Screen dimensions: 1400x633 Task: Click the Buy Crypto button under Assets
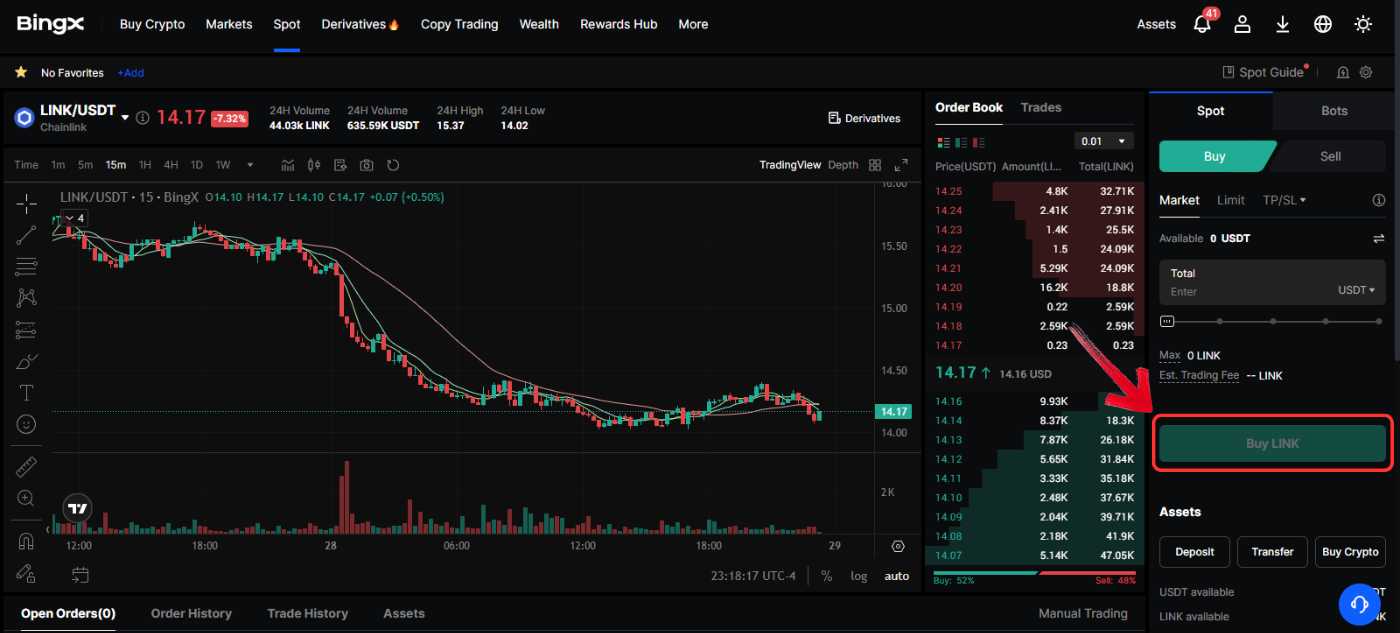pyautogui.click(x=1350, y=551)
